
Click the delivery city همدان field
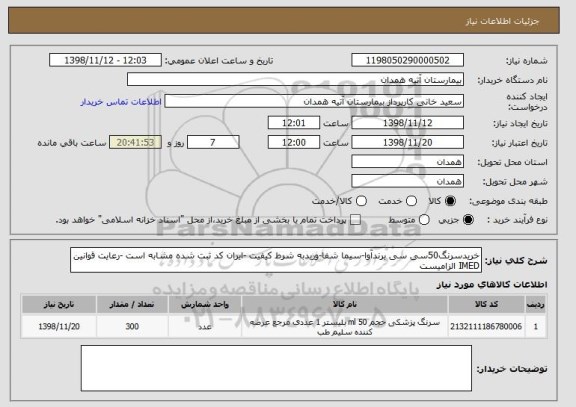tap(407, 181)
